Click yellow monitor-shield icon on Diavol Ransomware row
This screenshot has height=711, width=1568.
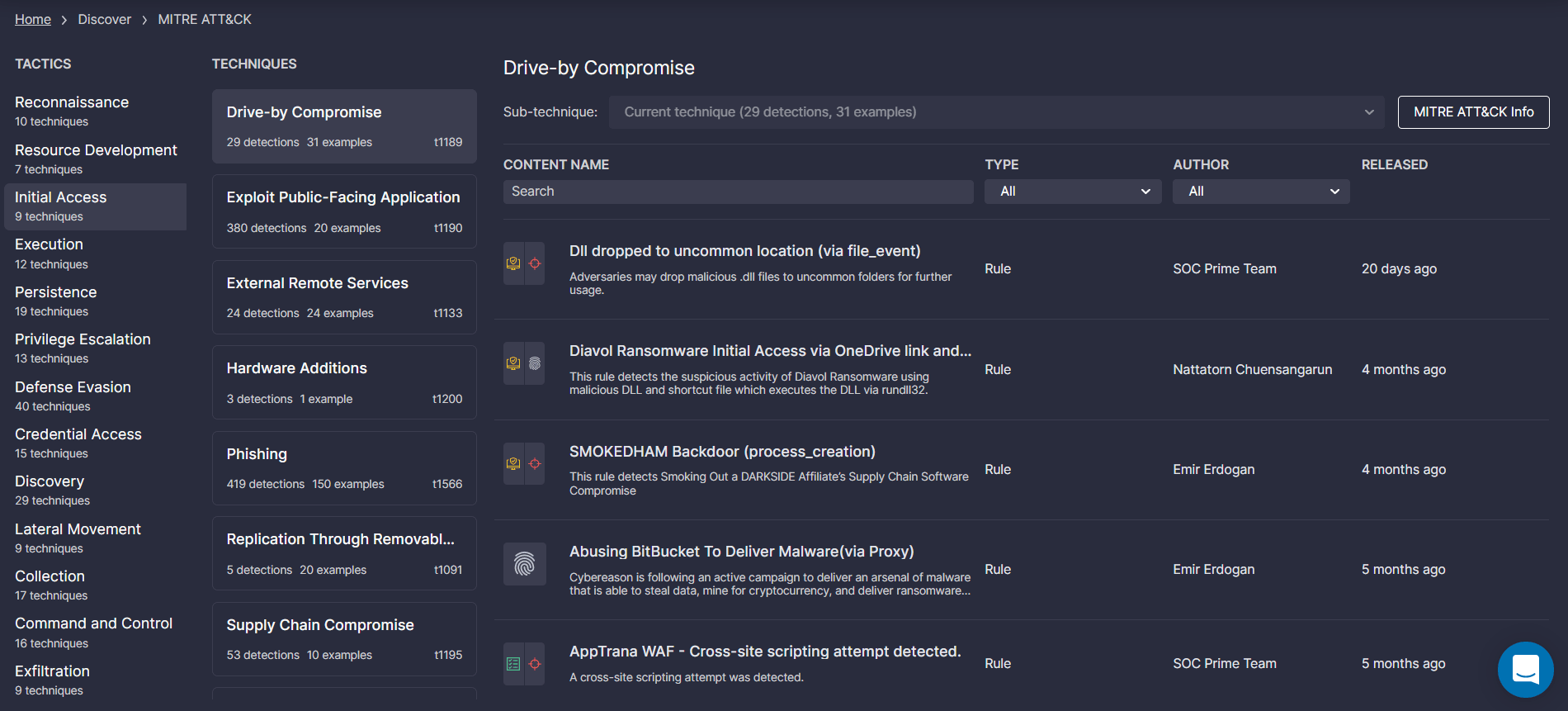[x=513, y=363]
